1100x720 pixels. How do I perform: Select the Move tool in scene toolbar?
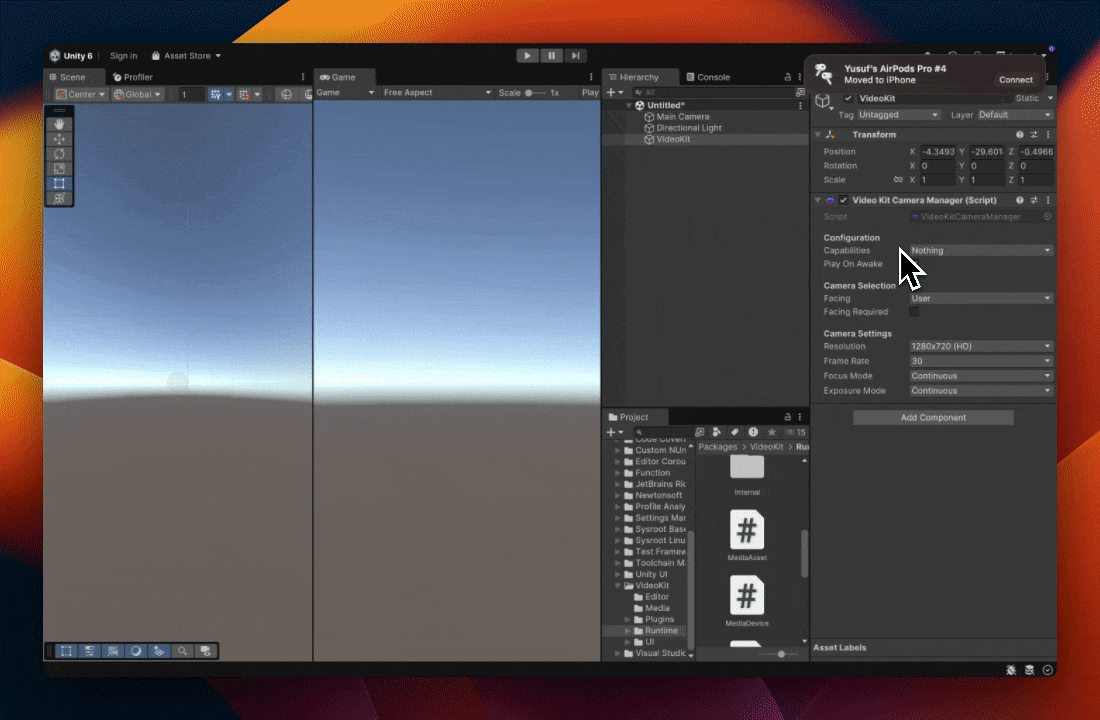60,139
